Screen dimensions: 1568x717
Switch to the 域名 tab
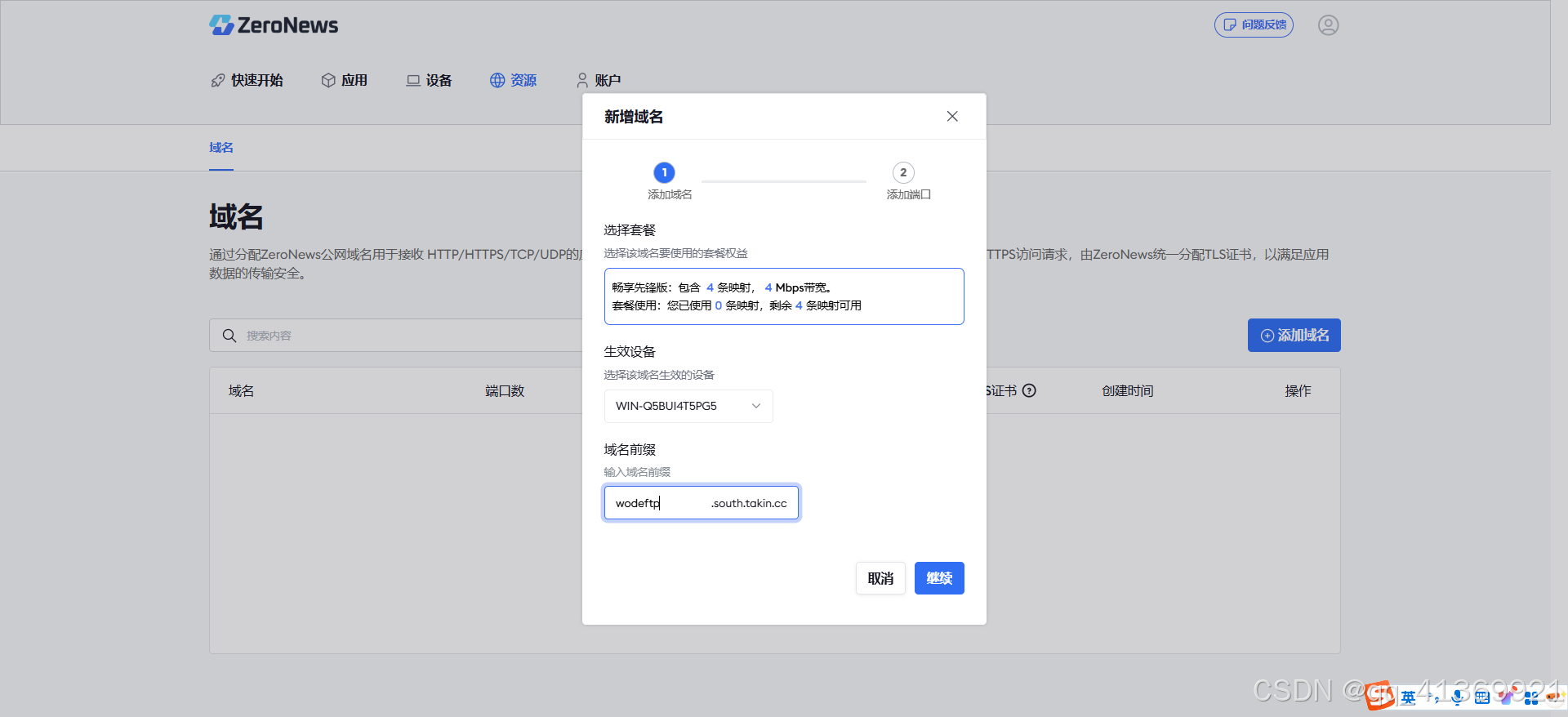[x=221, y=148]
